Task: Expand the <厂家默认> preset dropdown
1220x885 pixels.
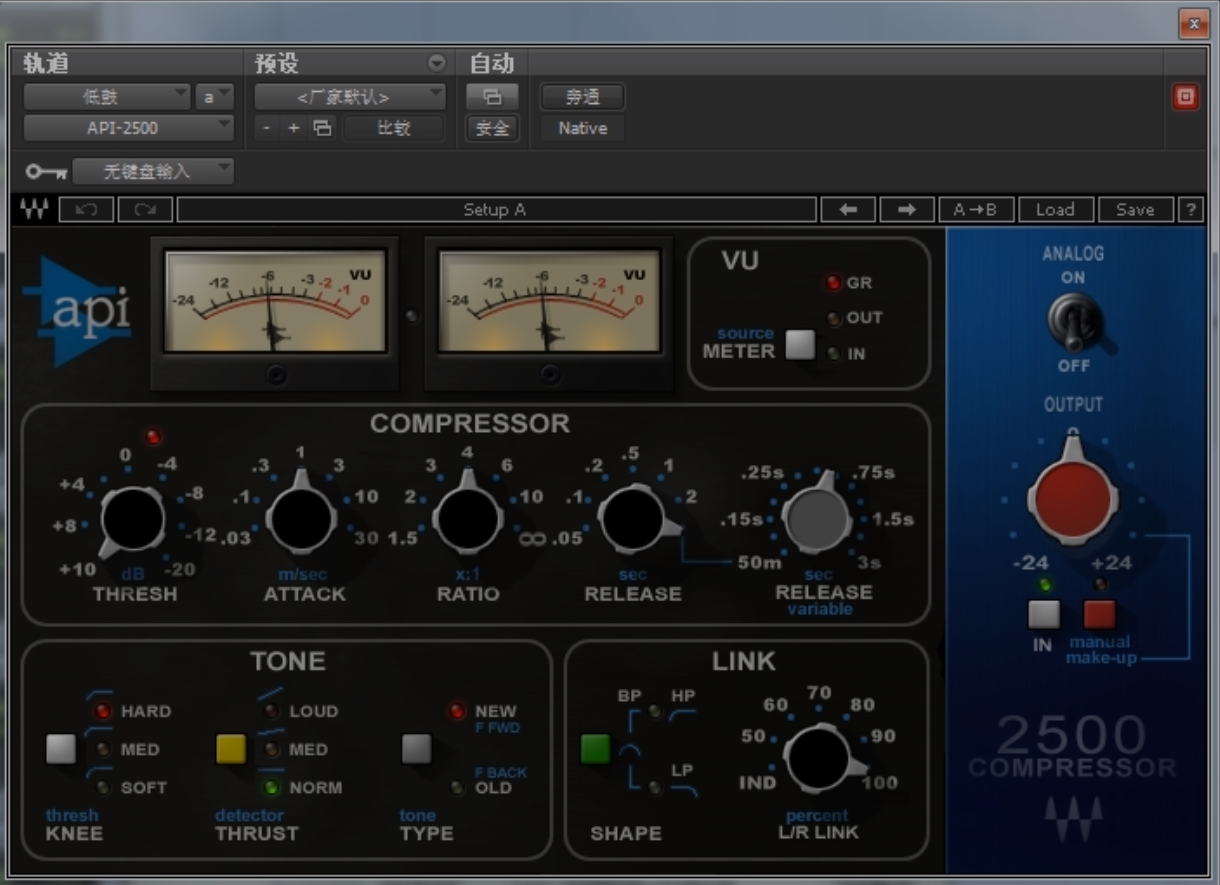Action: (x=349, y=97)
